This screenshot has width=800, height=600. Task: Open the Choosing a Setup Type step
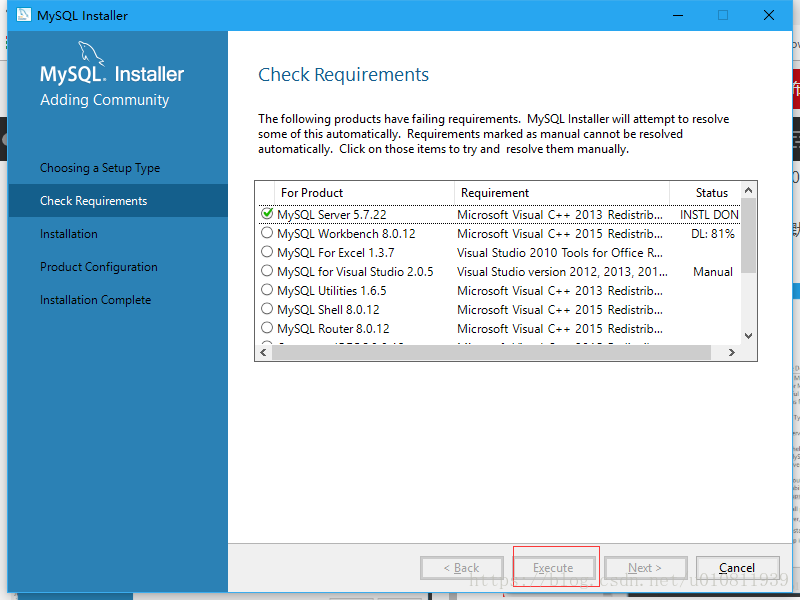pyautogui.click(x=100, y=168)
